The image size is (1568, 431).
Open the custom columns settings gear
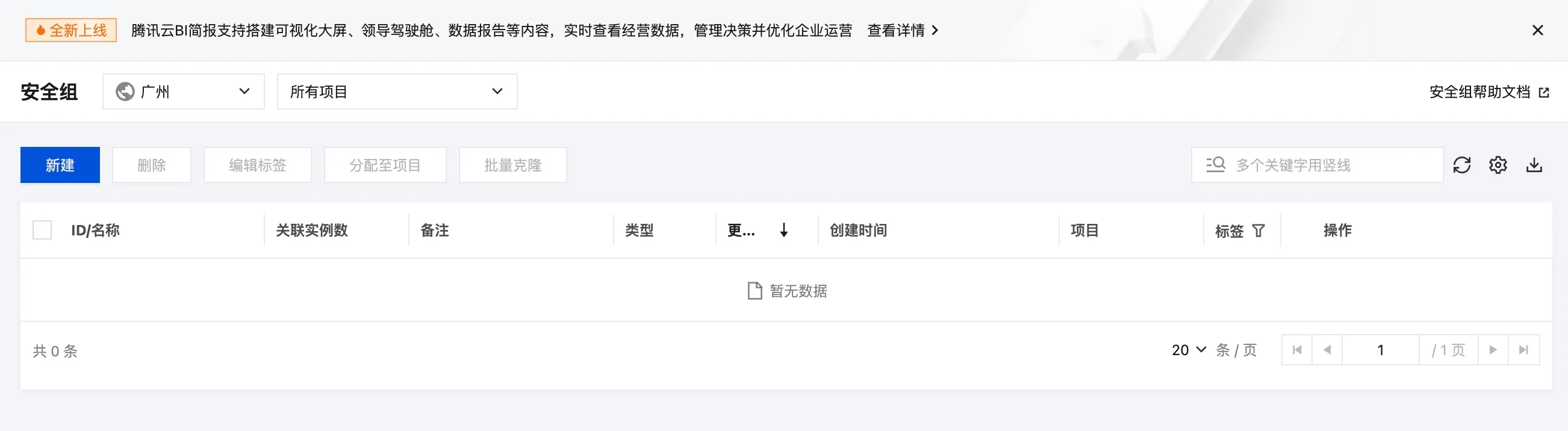[x=1498, y=164]
